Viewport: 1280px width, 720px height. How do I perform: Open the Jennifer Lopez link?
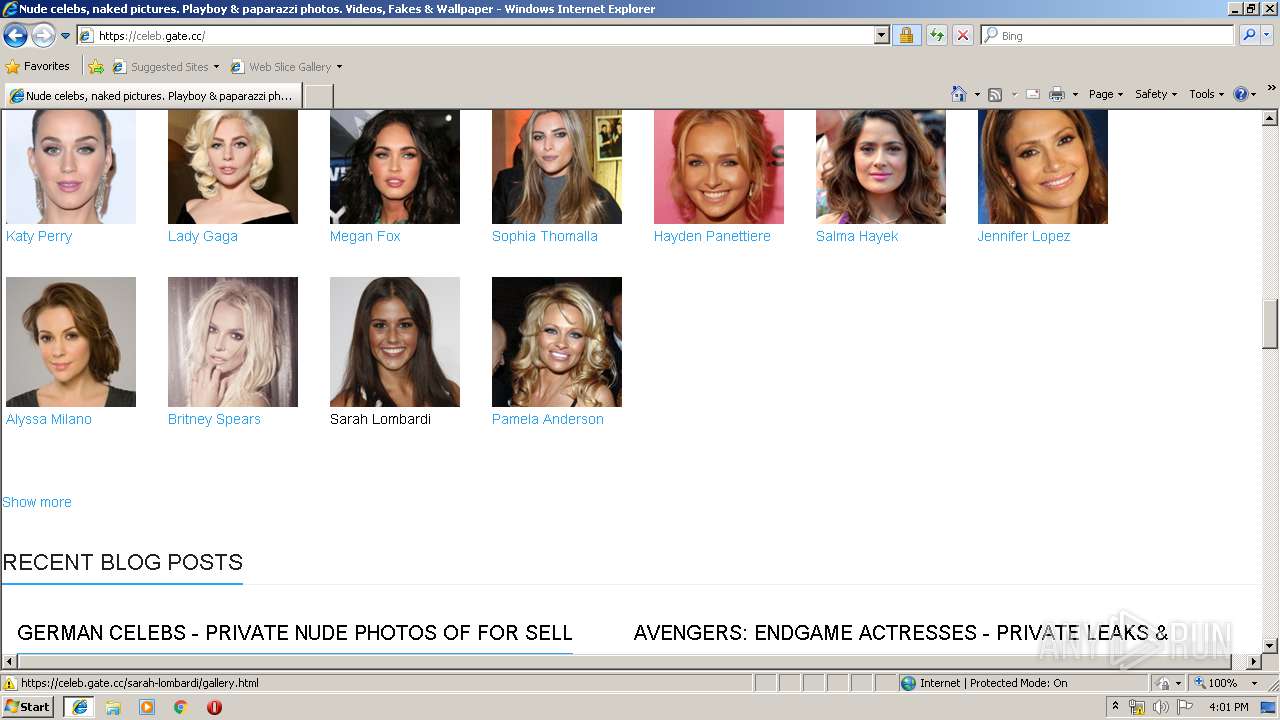1024,236
